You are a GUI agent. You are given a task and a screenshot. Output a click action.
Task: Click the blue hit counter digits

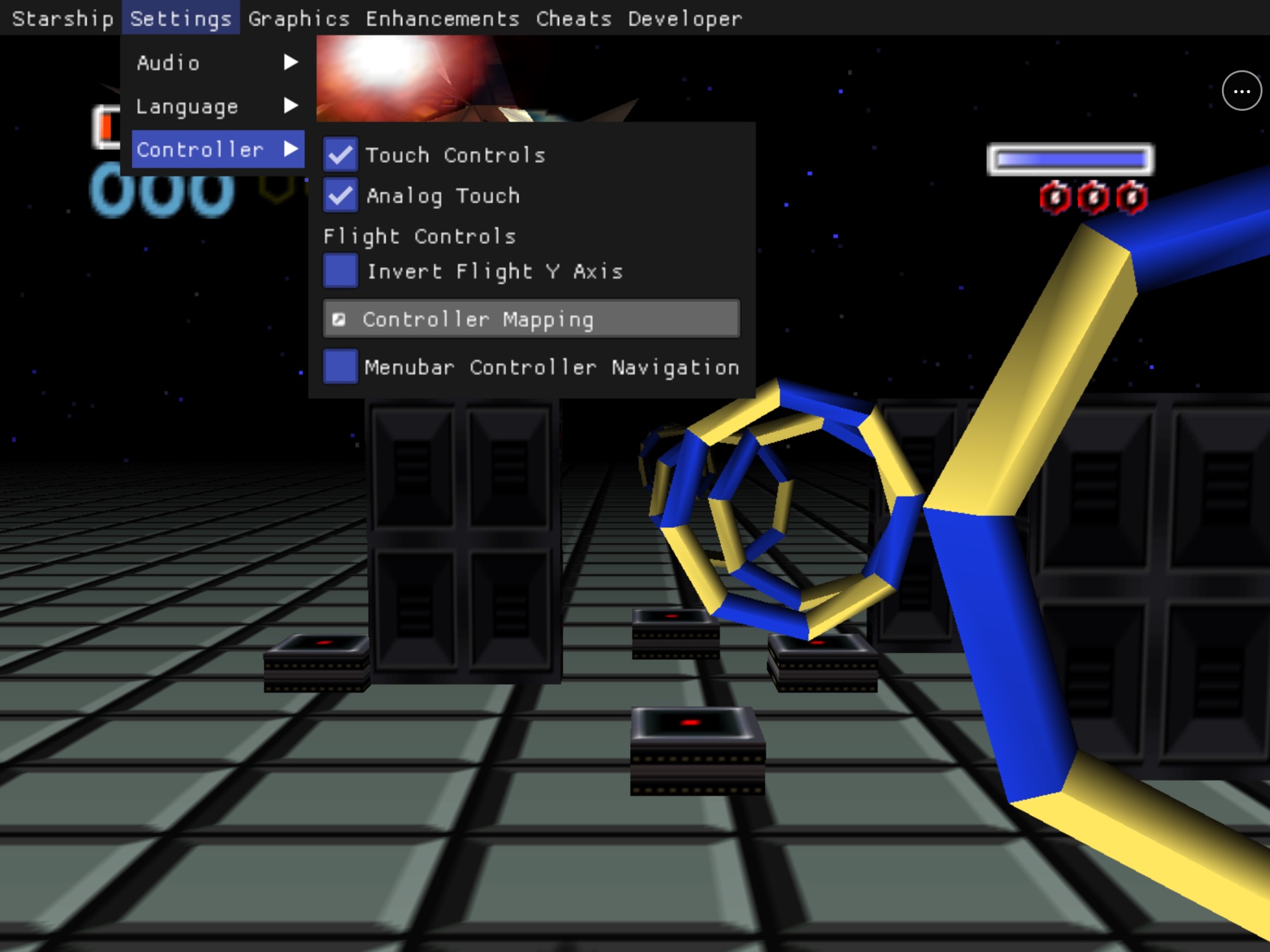[x=162, y=189]
